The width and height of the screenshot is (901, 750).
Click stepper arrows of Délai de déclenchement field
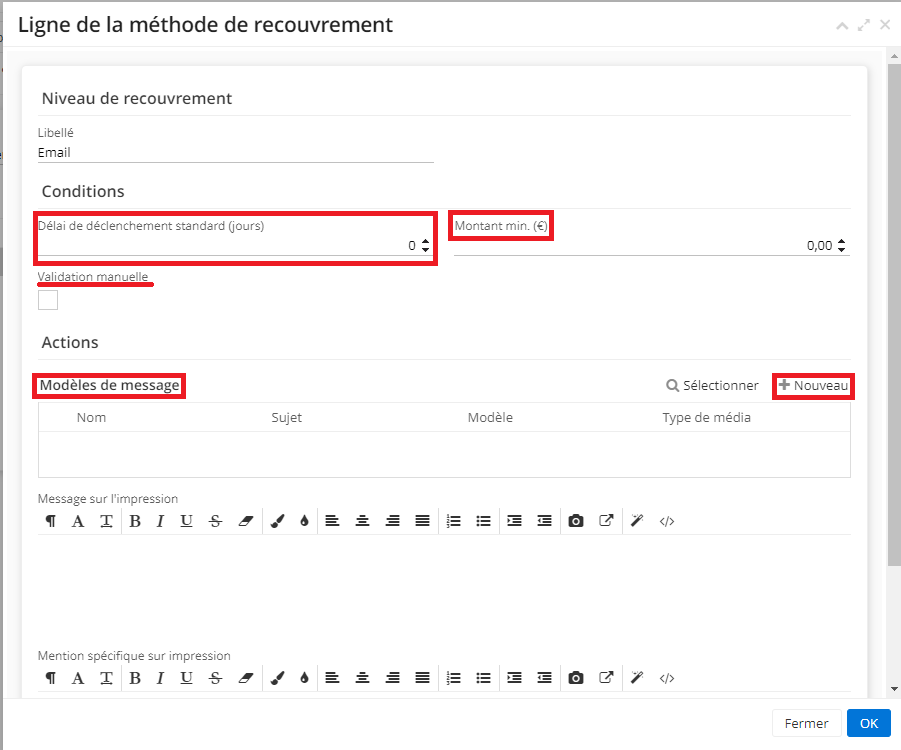[426, 246]
